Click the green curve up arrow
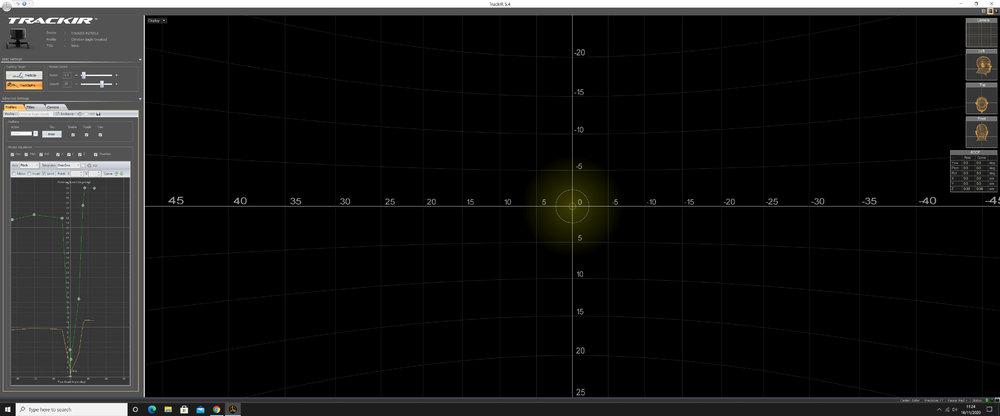The image size is (1000, 416). click(116, 174)
